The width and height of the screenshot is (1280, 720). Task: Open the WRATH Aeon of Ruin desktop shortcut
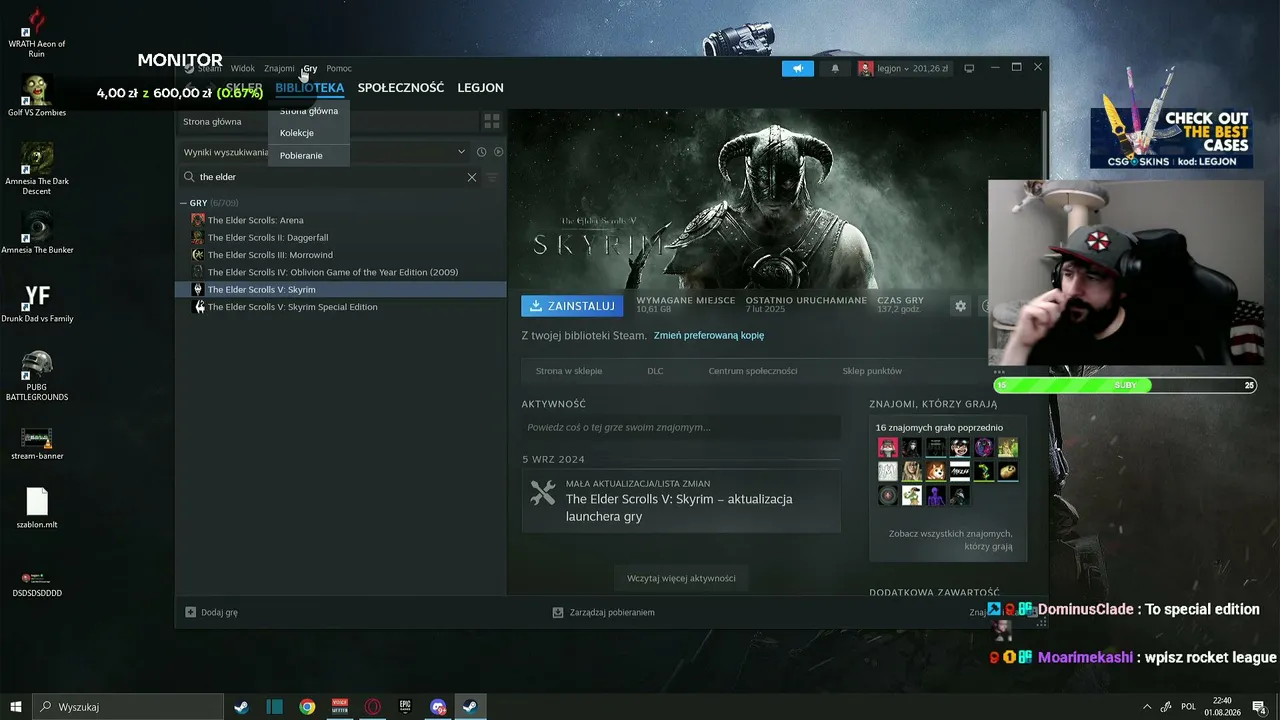click(37, 32)
